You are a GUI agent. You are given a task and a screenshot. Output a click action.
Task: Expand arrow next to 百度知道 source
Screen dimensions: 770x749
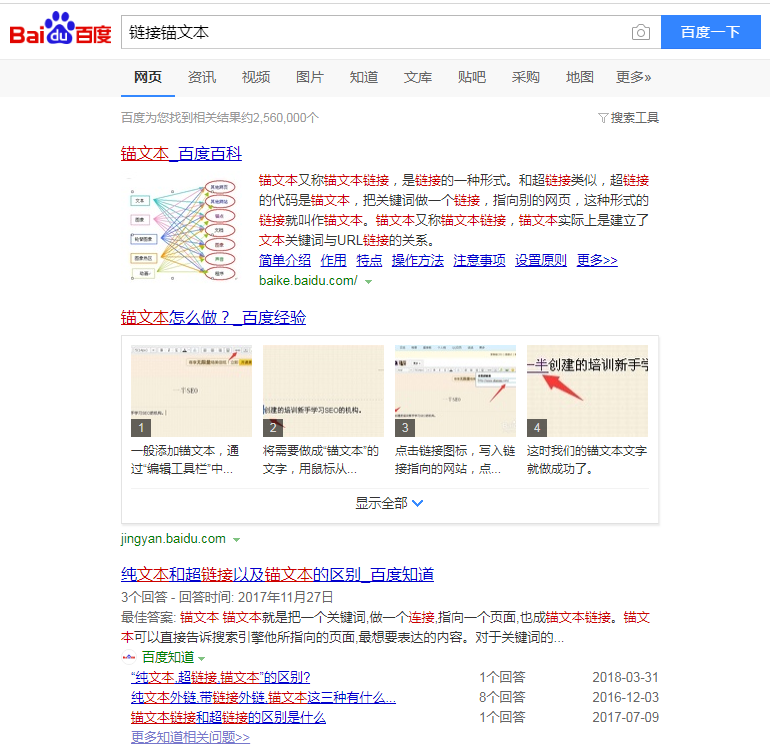click(x=201, y=658)
